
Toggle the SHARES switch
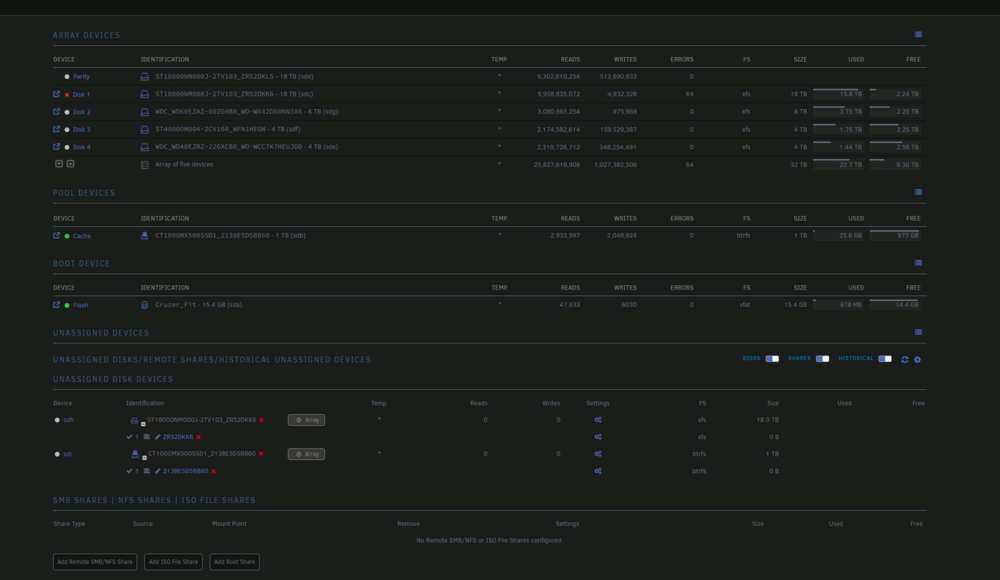click(x=822, y=359)
